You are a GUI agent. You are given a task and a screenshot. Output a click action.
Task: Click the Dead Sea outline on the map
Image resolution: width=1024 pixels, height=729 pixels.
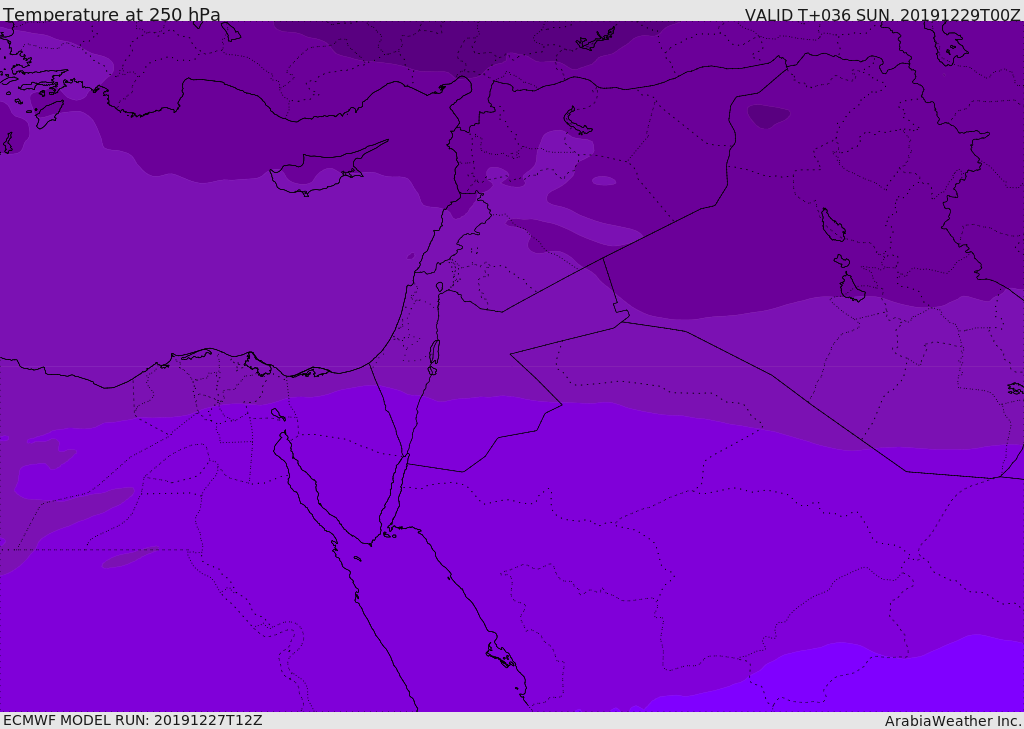click(434, 353)
